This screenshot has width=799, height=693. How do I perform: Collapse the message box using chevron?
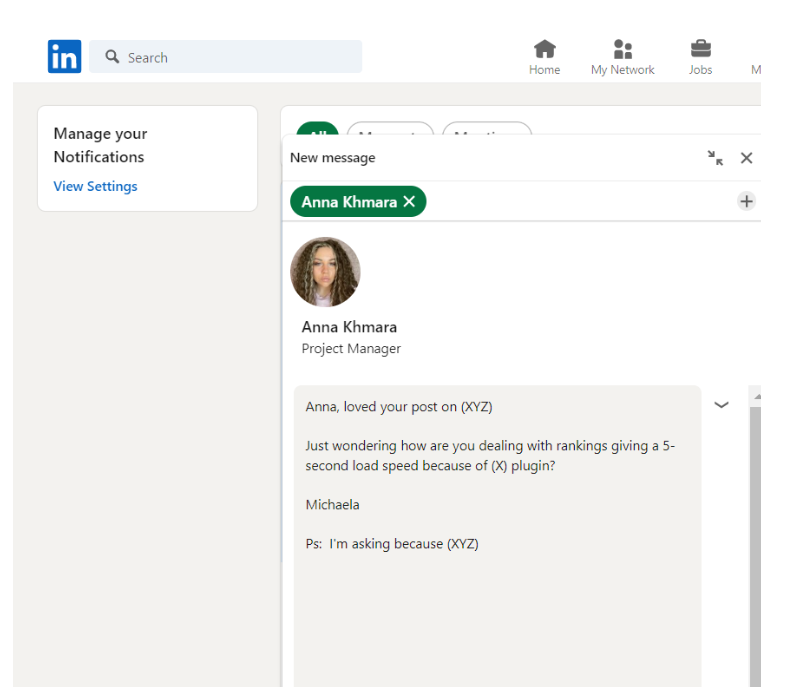point(721,405)
